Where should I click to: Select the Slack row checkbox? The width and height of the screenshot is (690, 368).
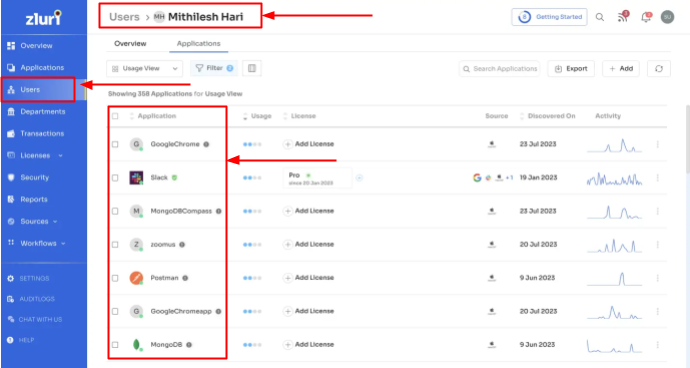[115, 178]
